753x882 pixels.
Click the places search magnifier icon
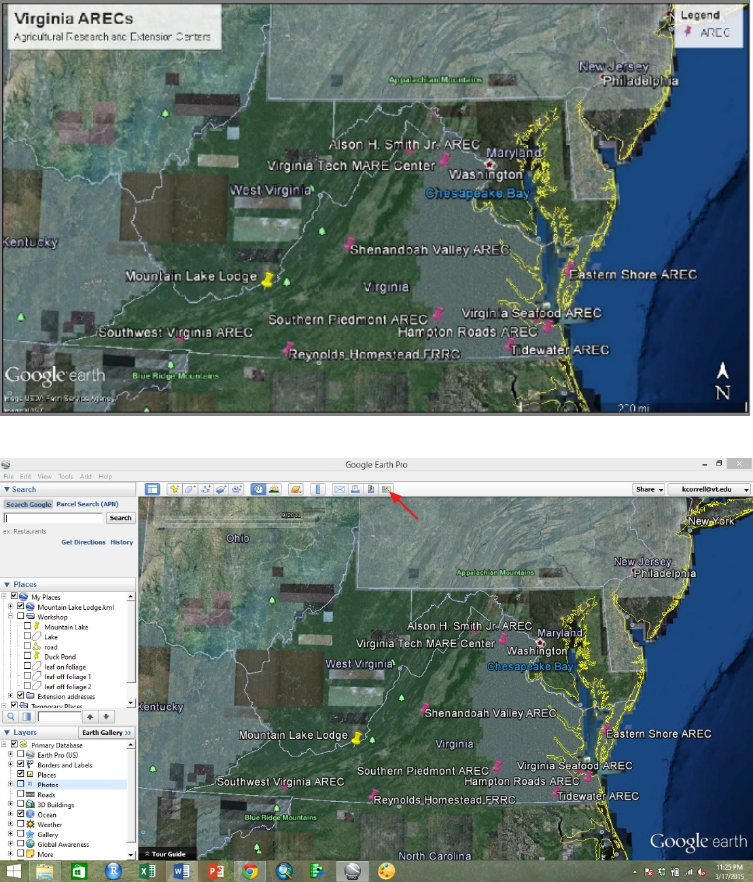pyautogui.click(x=11, y=717)
